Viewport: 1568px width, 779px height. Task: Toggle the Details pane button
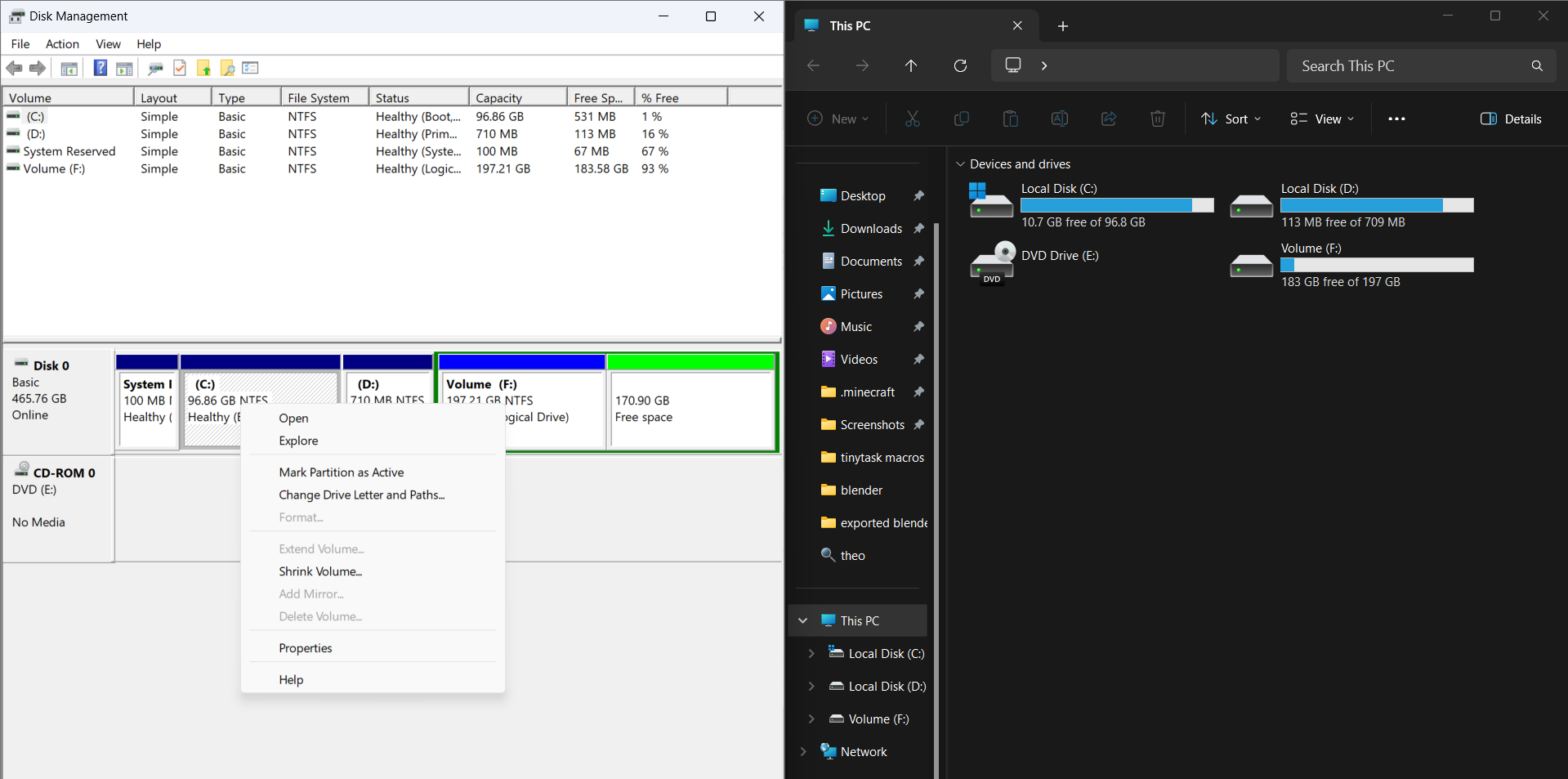coord(1511,119)
